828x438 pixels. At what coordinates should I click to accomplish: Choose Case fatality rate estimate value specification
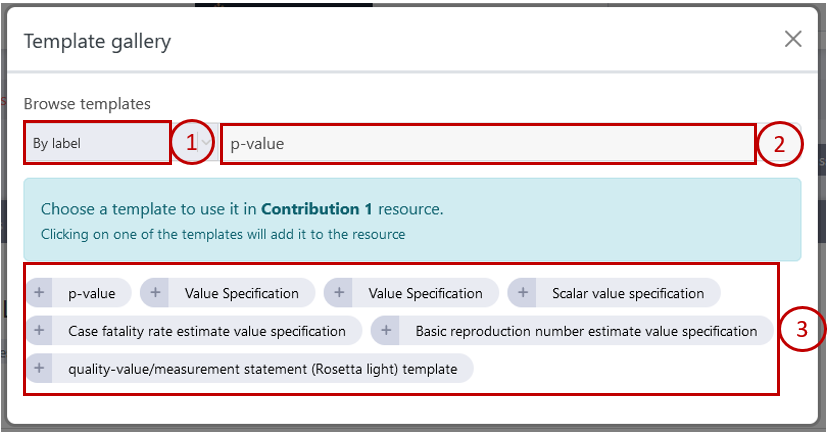coord(206,331)
